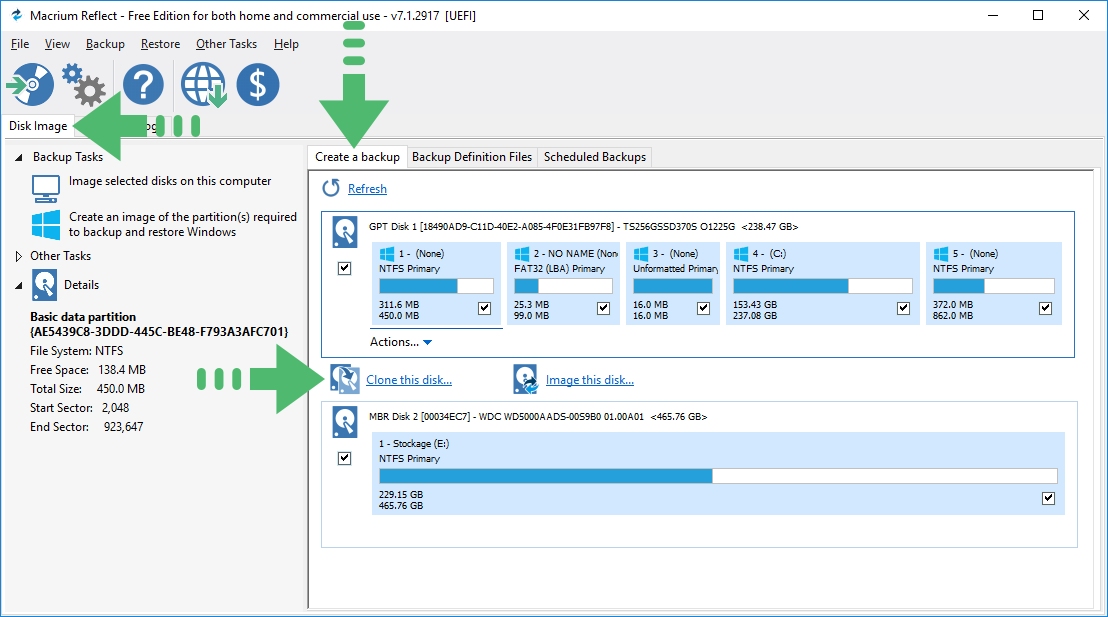Click Windows icon on partition 5 (None)
This screenshot has width=1108, height=617.
coord(941,254)
